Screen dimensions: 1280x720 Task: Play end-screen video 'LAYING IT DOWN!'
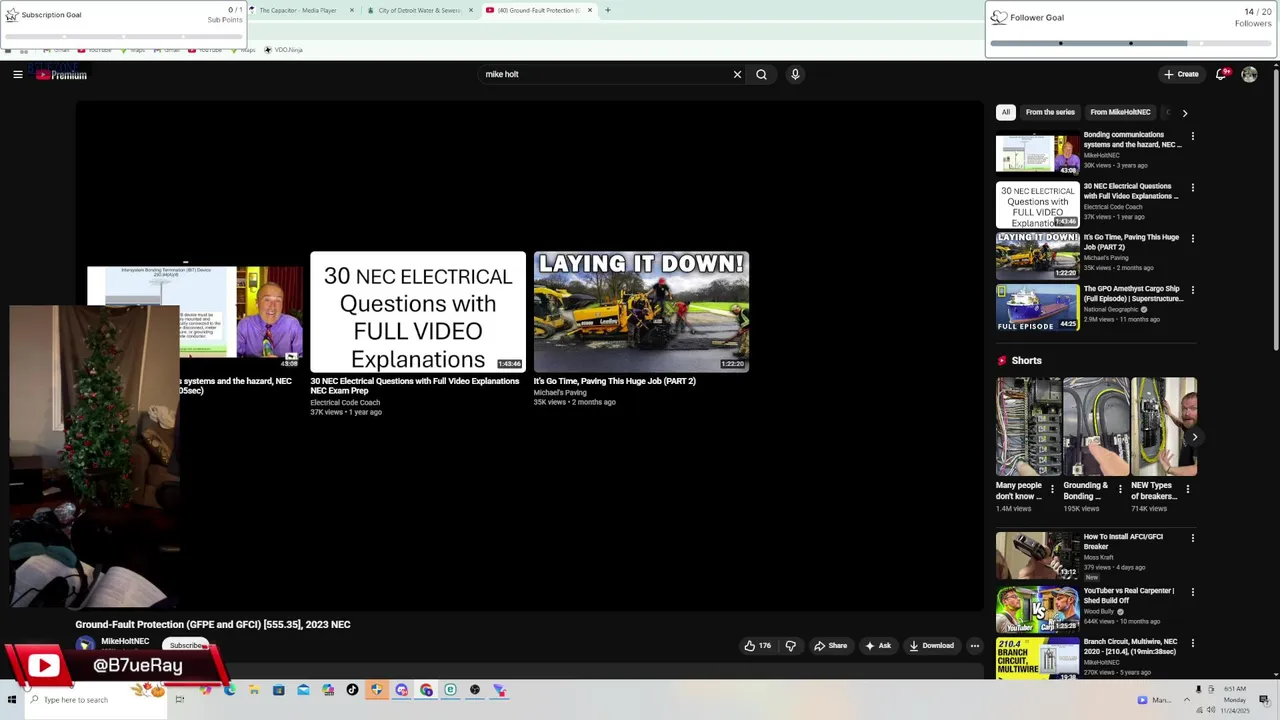tap(641, 311)
